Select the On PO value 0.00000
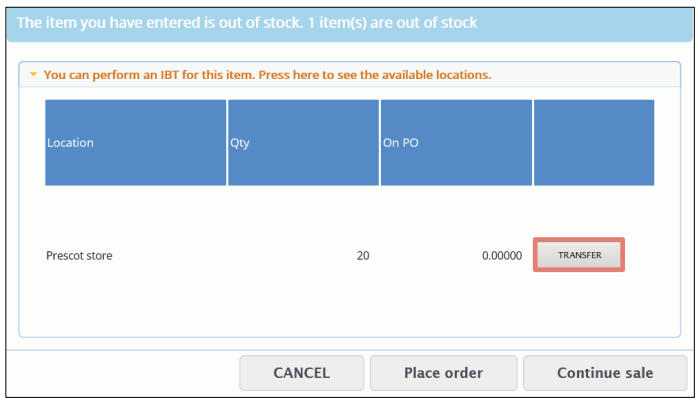Viewport: 698px width, 402px height. pyautogui.click(x=502, y=256)
